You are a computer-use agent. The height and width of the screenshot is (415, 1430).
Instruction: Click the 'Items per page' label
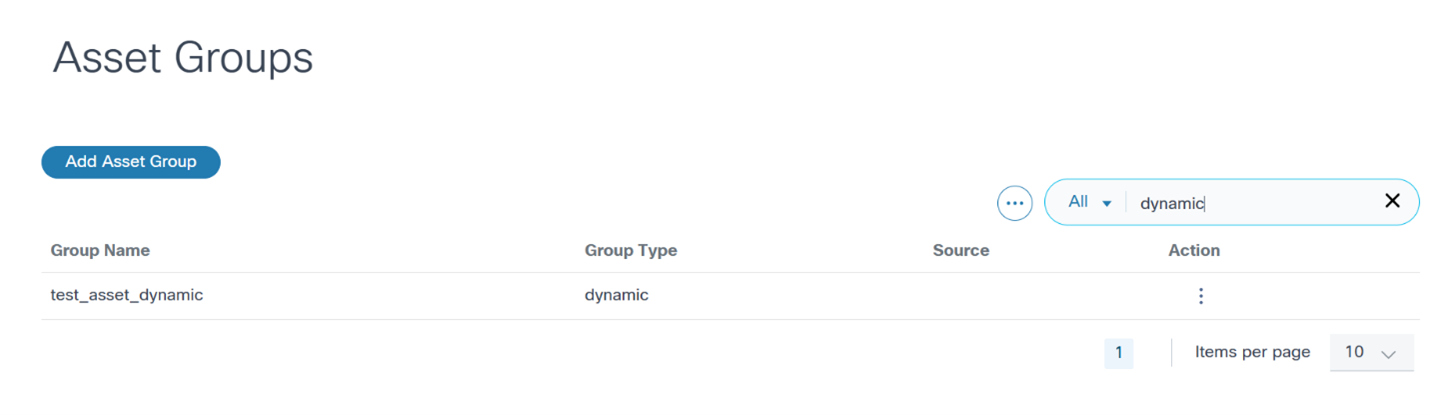point(1252,352)
